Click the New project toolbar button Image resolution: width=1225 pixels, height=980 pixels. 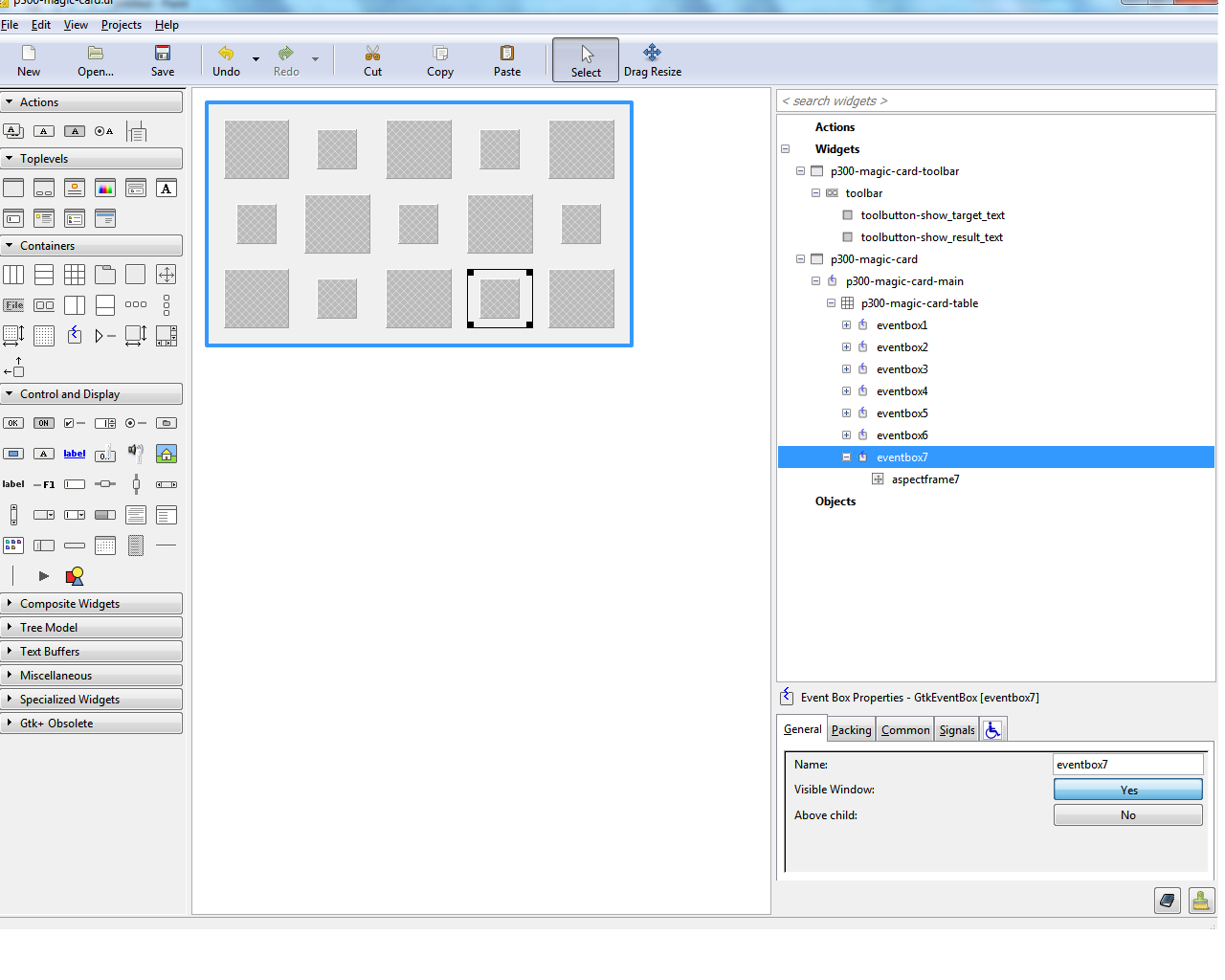pos(29,60)
